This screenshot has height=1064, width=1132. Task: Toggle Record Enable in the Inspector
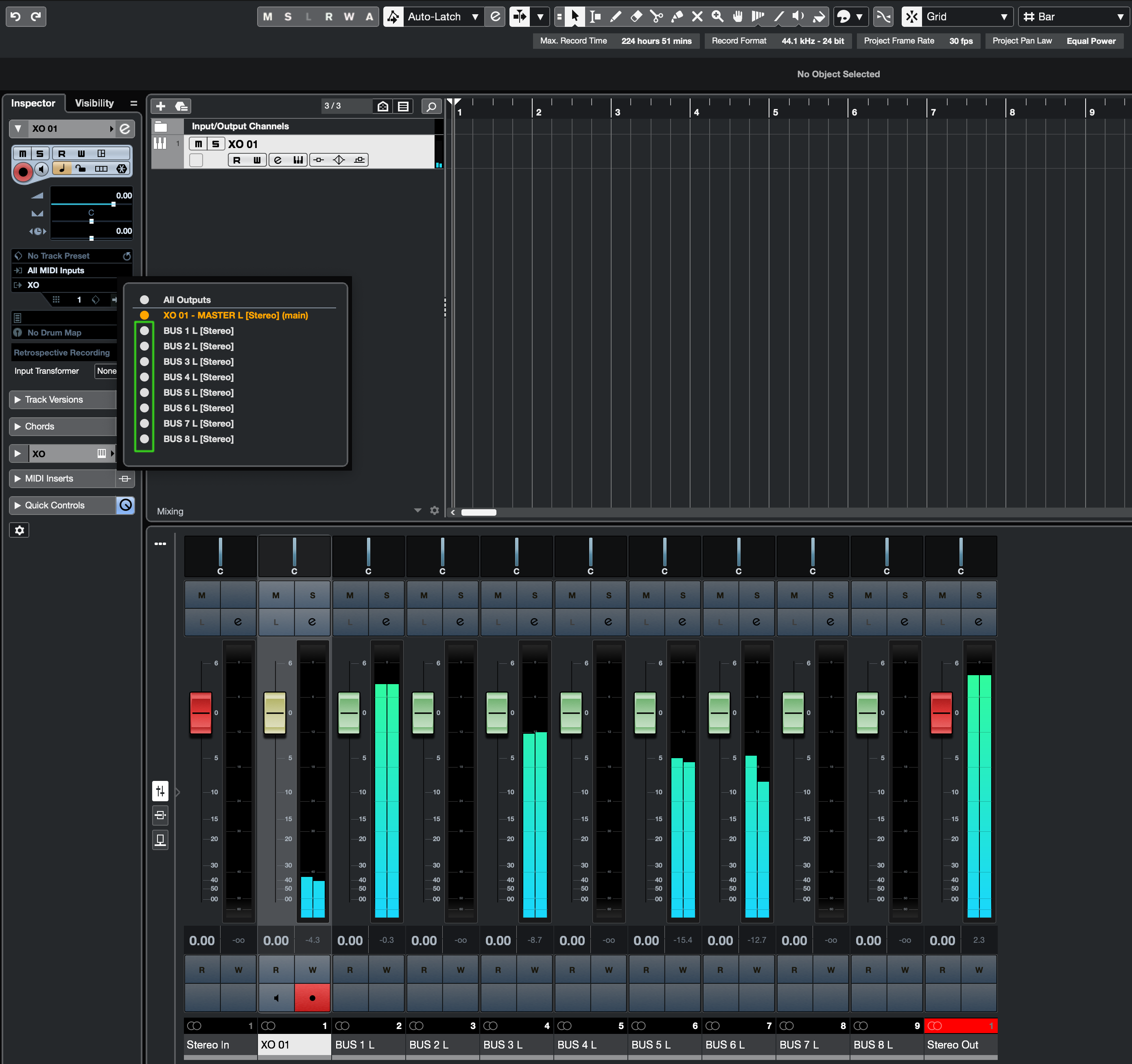(x=23, y=171)
